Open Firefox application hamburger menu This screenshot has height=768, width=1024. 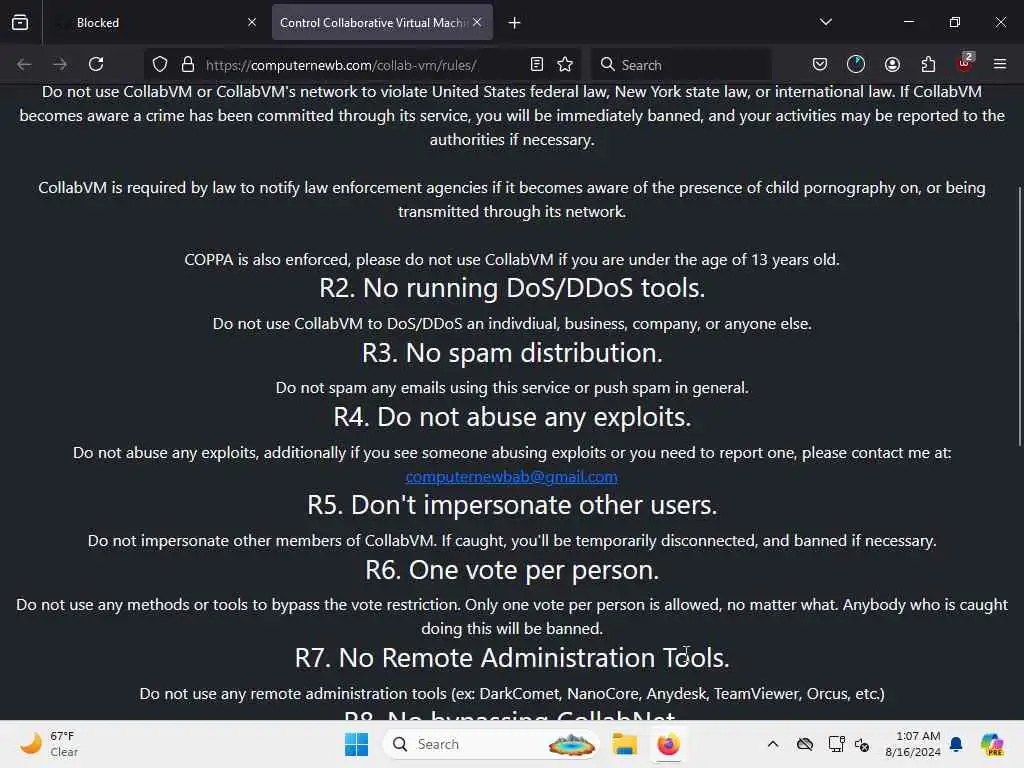coord(1000,64)
